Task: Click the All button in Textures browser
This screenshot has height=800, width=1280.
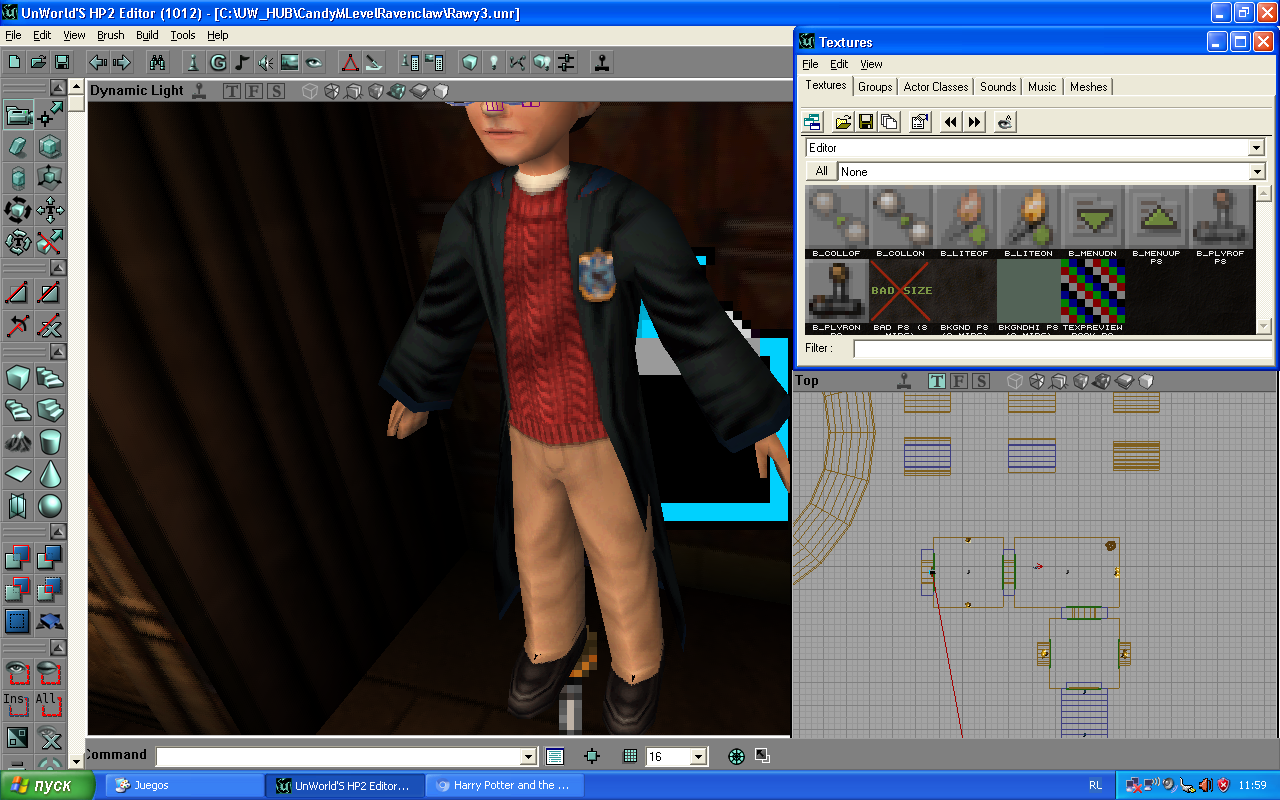Action: coord(821,171)
